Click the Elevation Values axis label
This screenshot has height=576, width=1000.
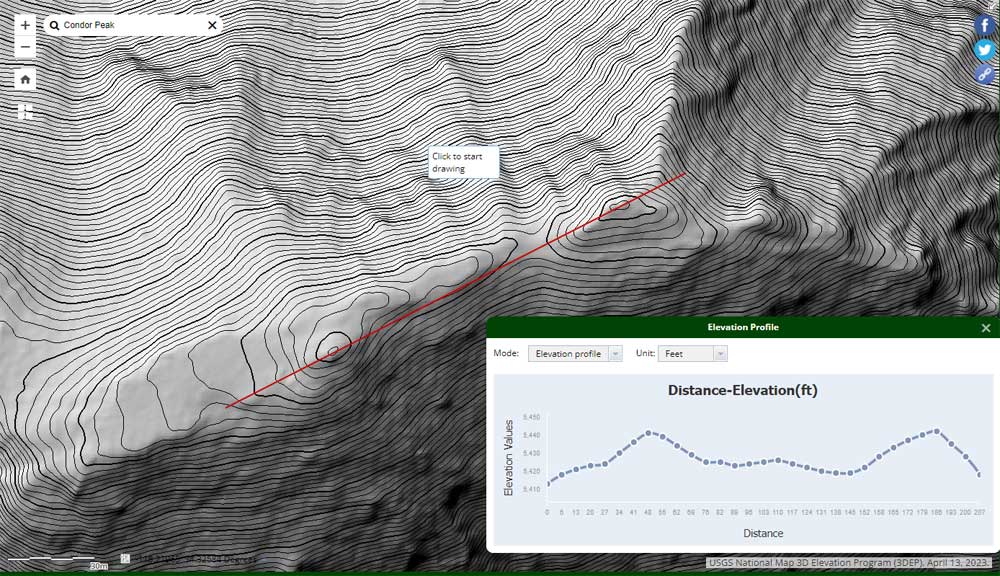508,457
